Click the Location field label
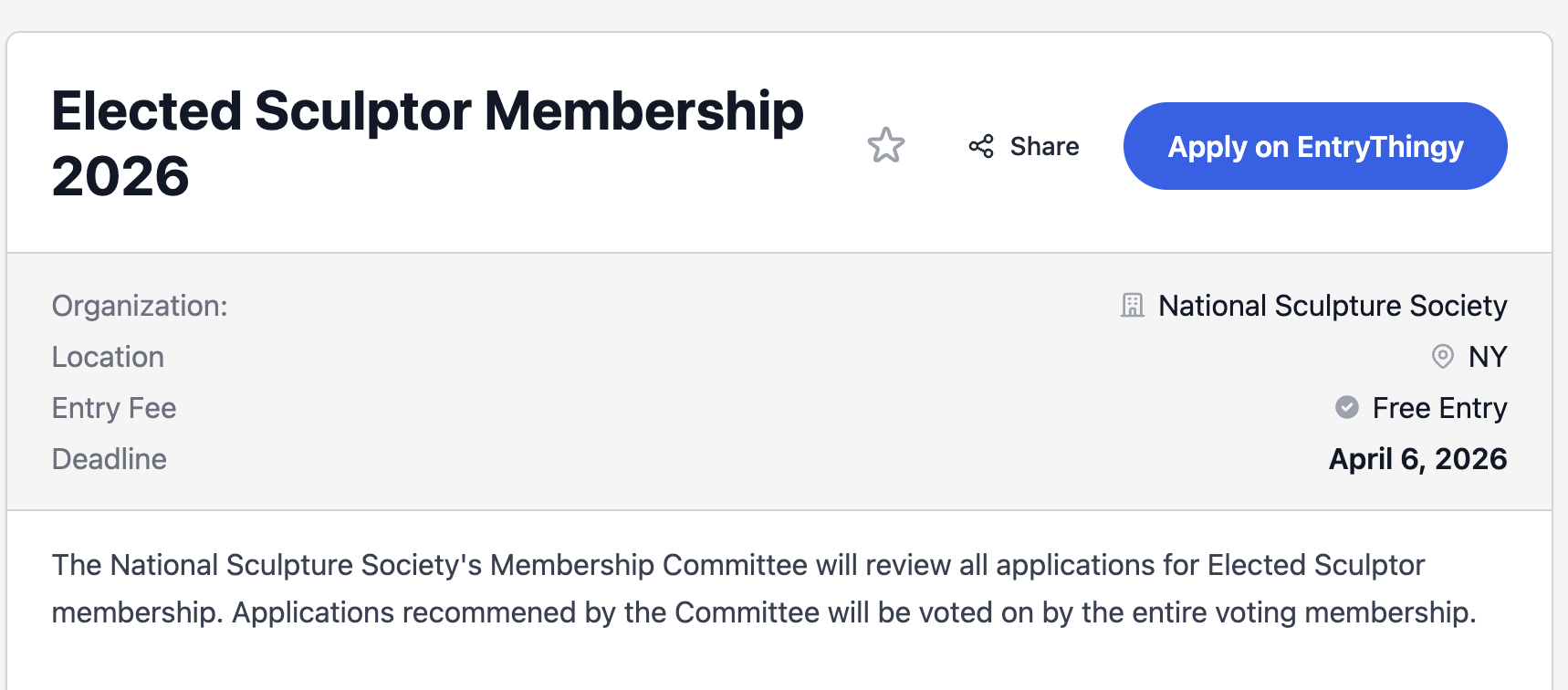 click(108, 357)
